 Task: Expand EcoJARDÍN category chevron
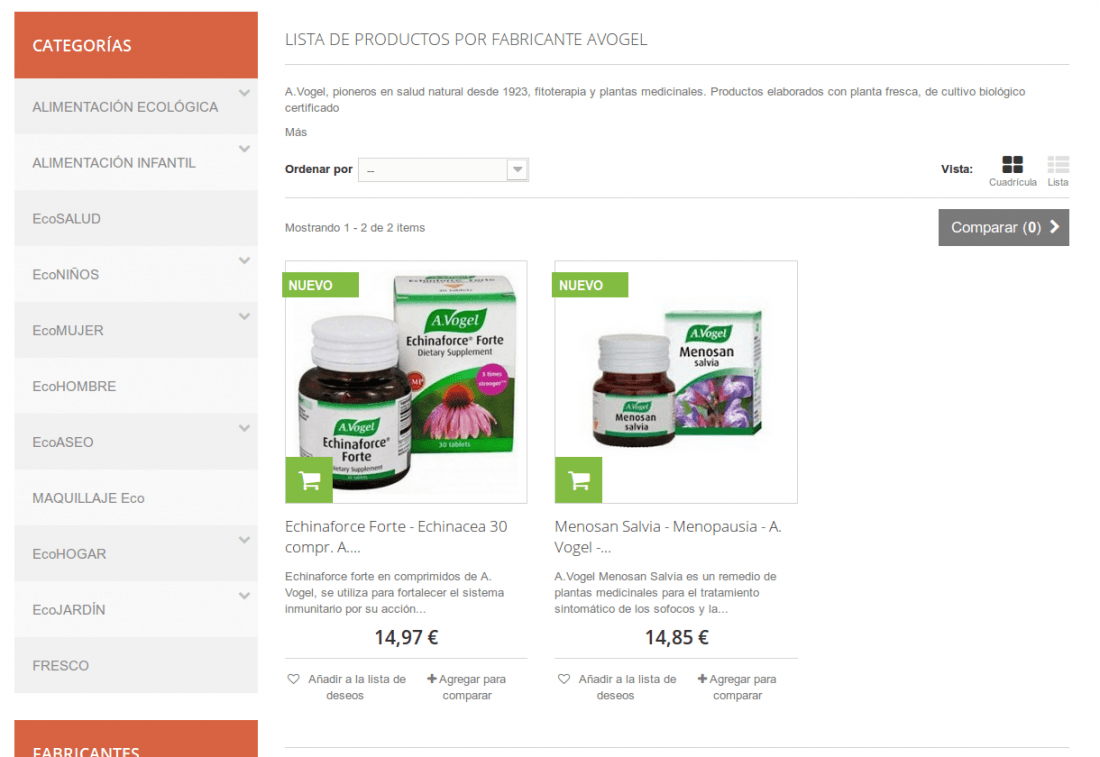[x=244, y=596]
